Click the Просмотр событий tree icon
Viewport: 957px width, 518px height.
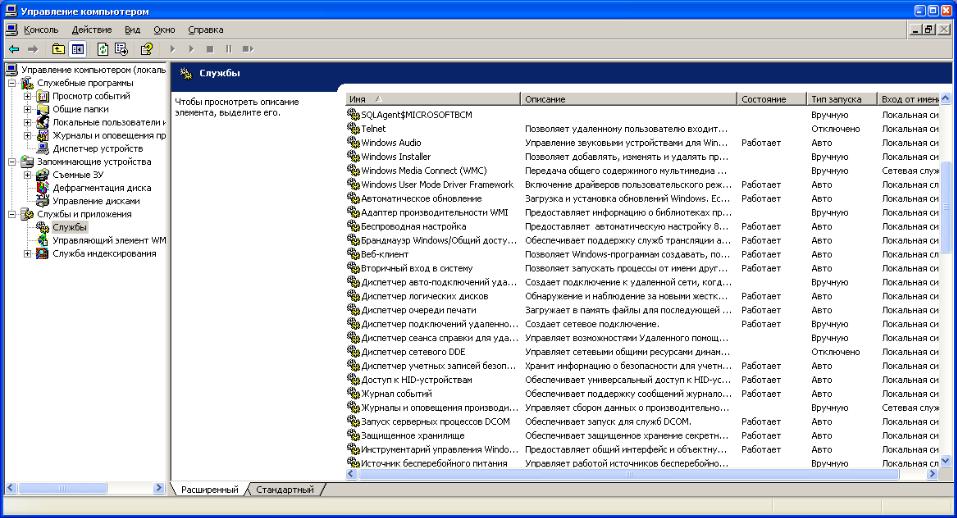pos(43,96)
